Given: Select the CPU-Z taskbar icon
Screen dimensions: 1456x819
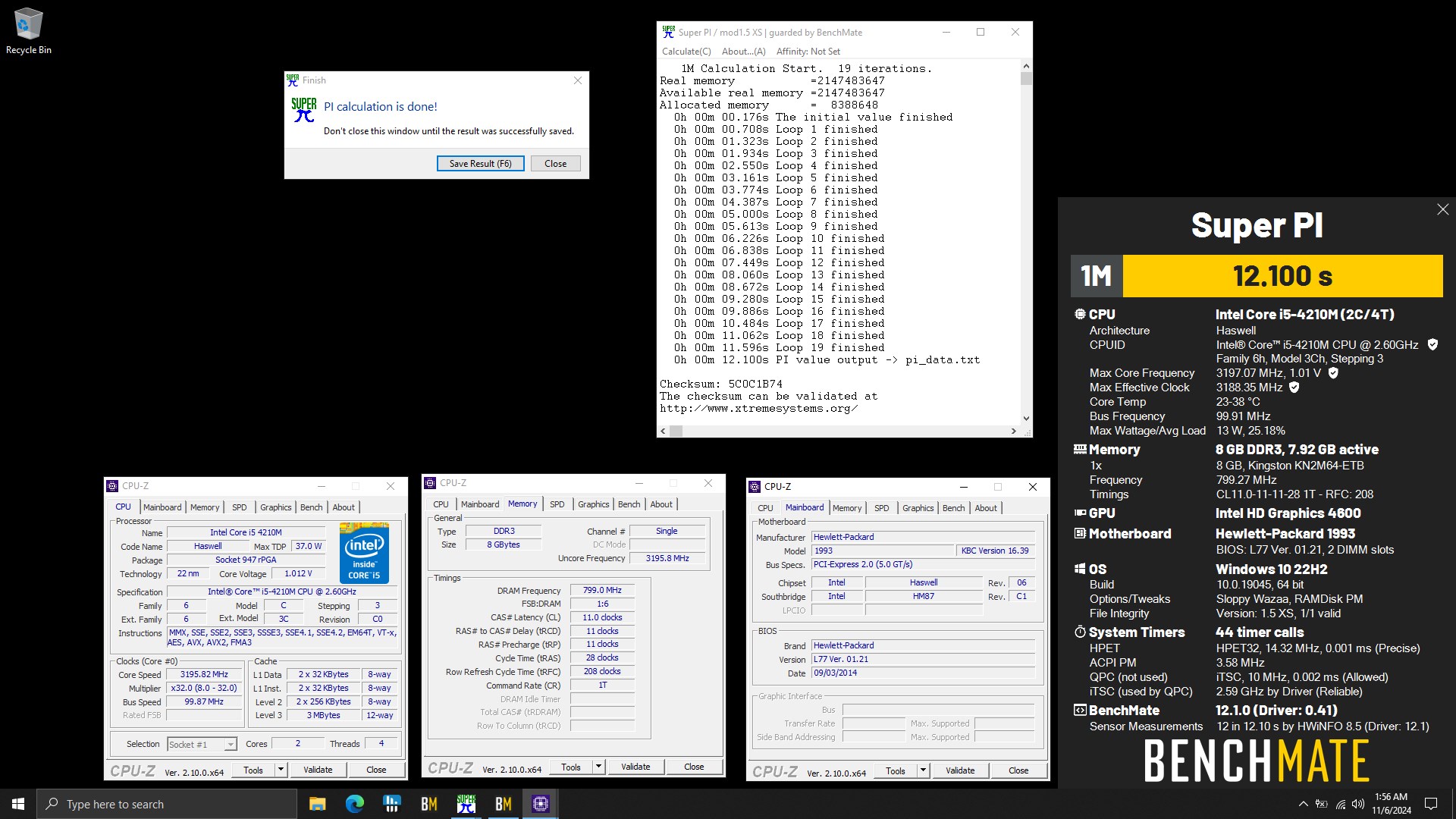Looking at the screenshot, I should 540,804.
